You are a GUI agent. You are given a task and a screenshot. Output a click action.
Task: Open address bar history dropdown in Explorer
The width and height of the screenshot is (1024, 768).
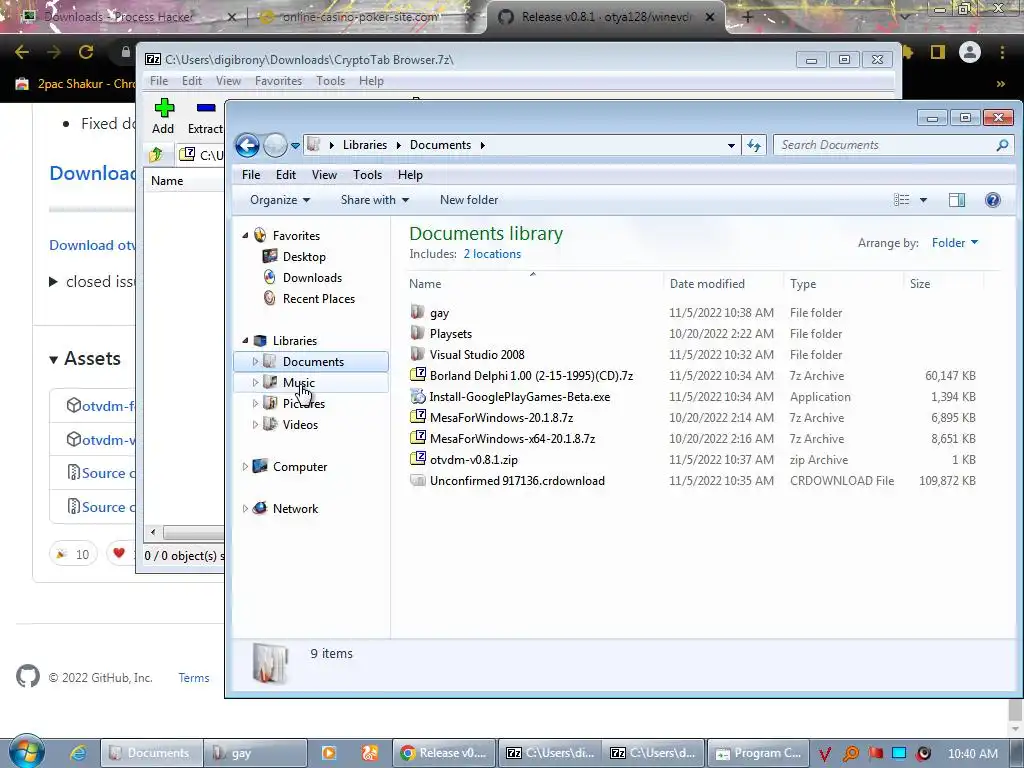731,146
